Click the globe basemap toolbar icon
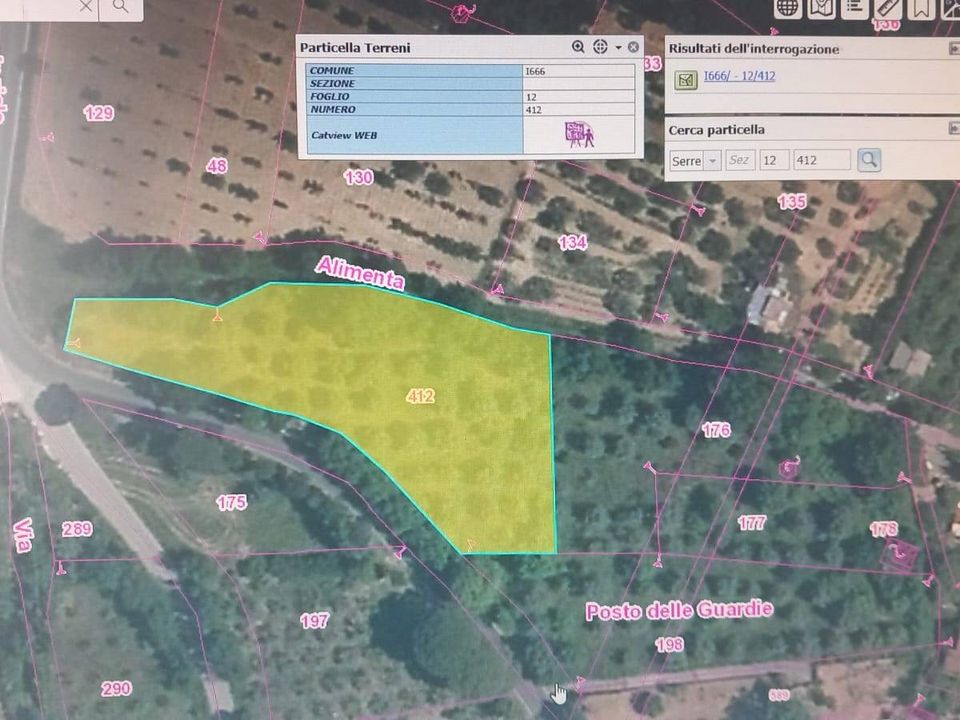 click(x=788, y=8)
